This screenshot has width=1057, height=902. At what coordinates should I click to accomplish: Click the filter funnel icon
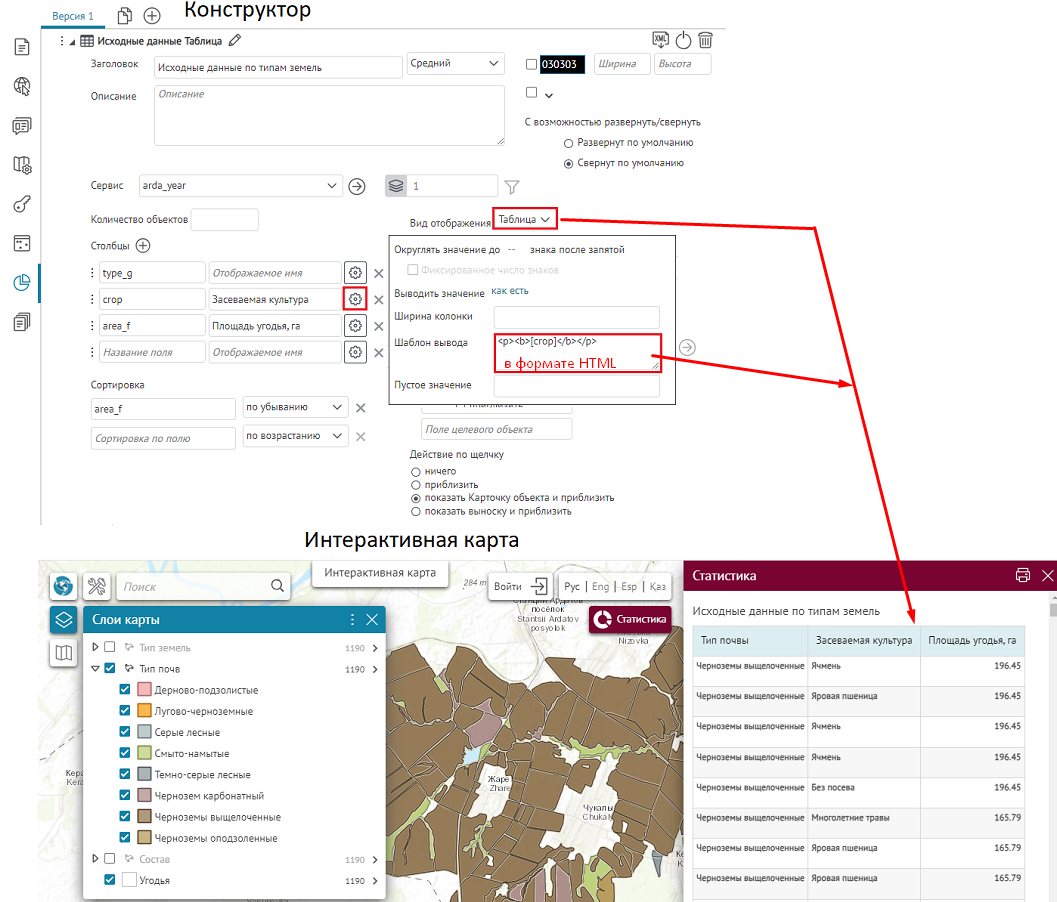tap(512, 186)
